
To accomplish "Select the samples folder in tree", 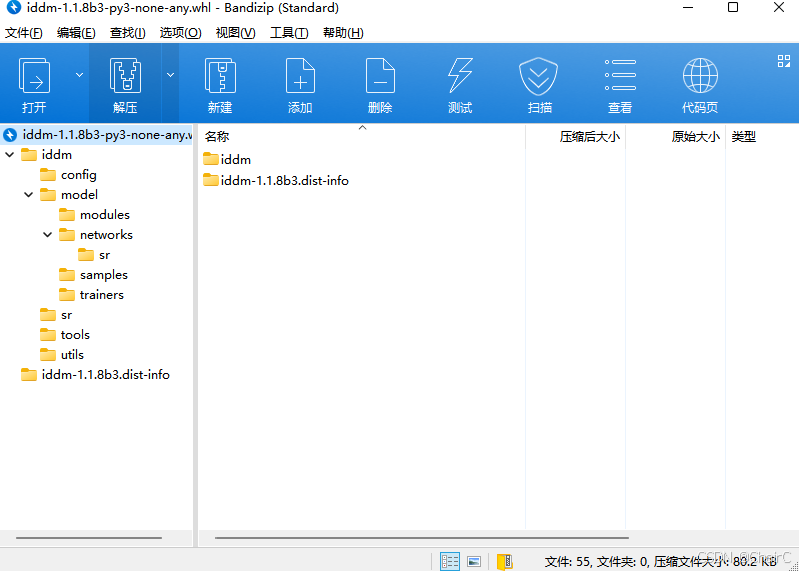I will click(93, 275).
